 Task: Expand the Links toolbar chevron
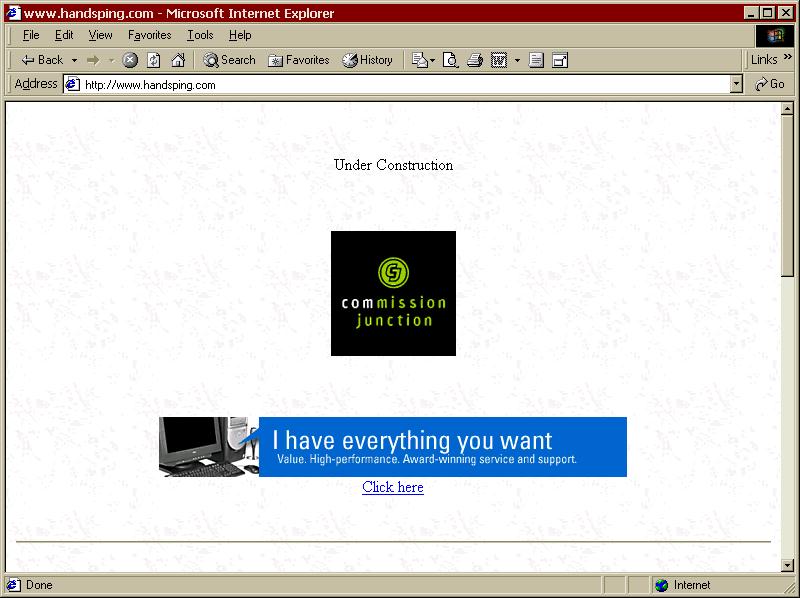(788, 58)
